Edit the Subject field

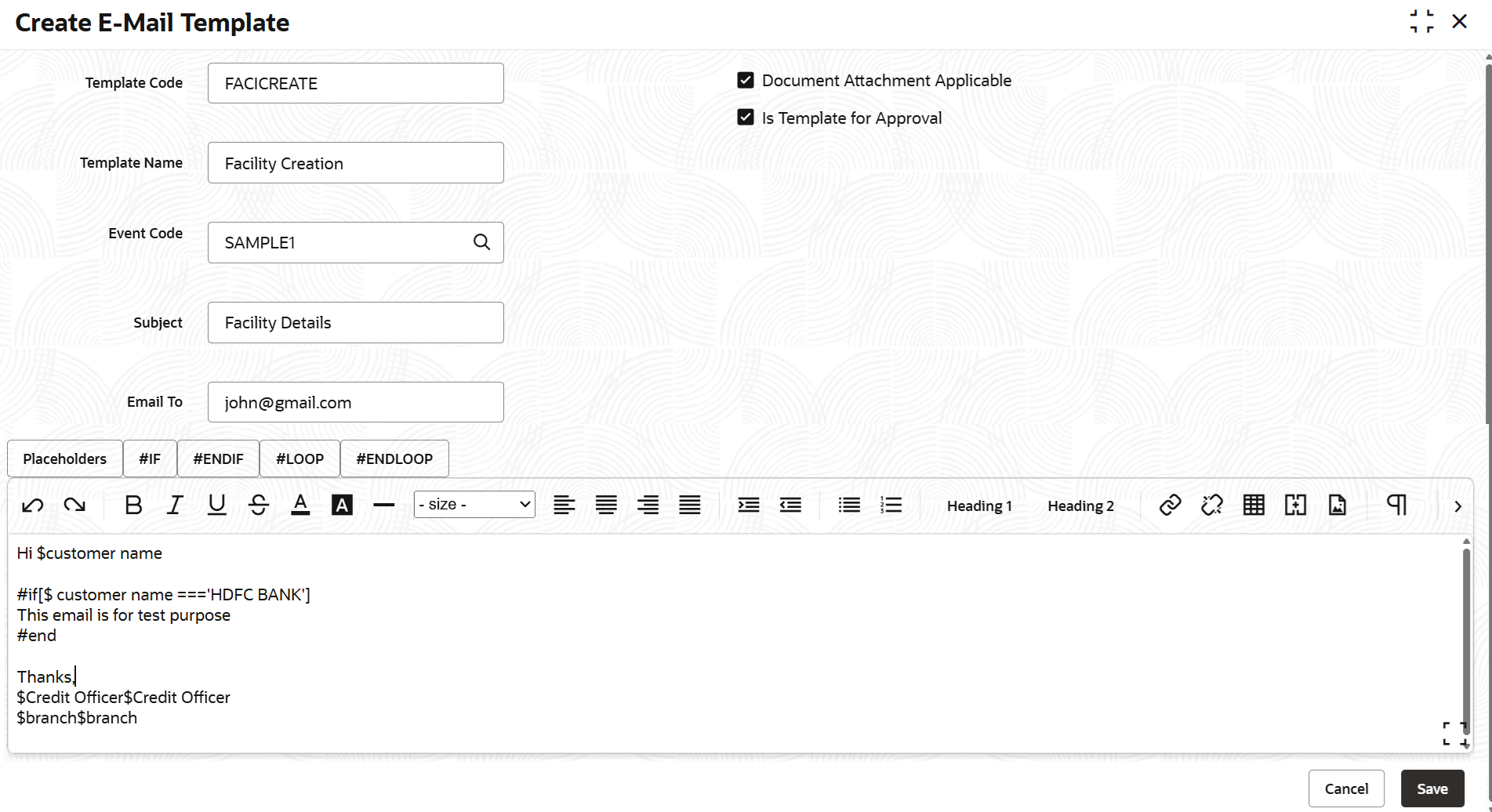tap(356, 323)
